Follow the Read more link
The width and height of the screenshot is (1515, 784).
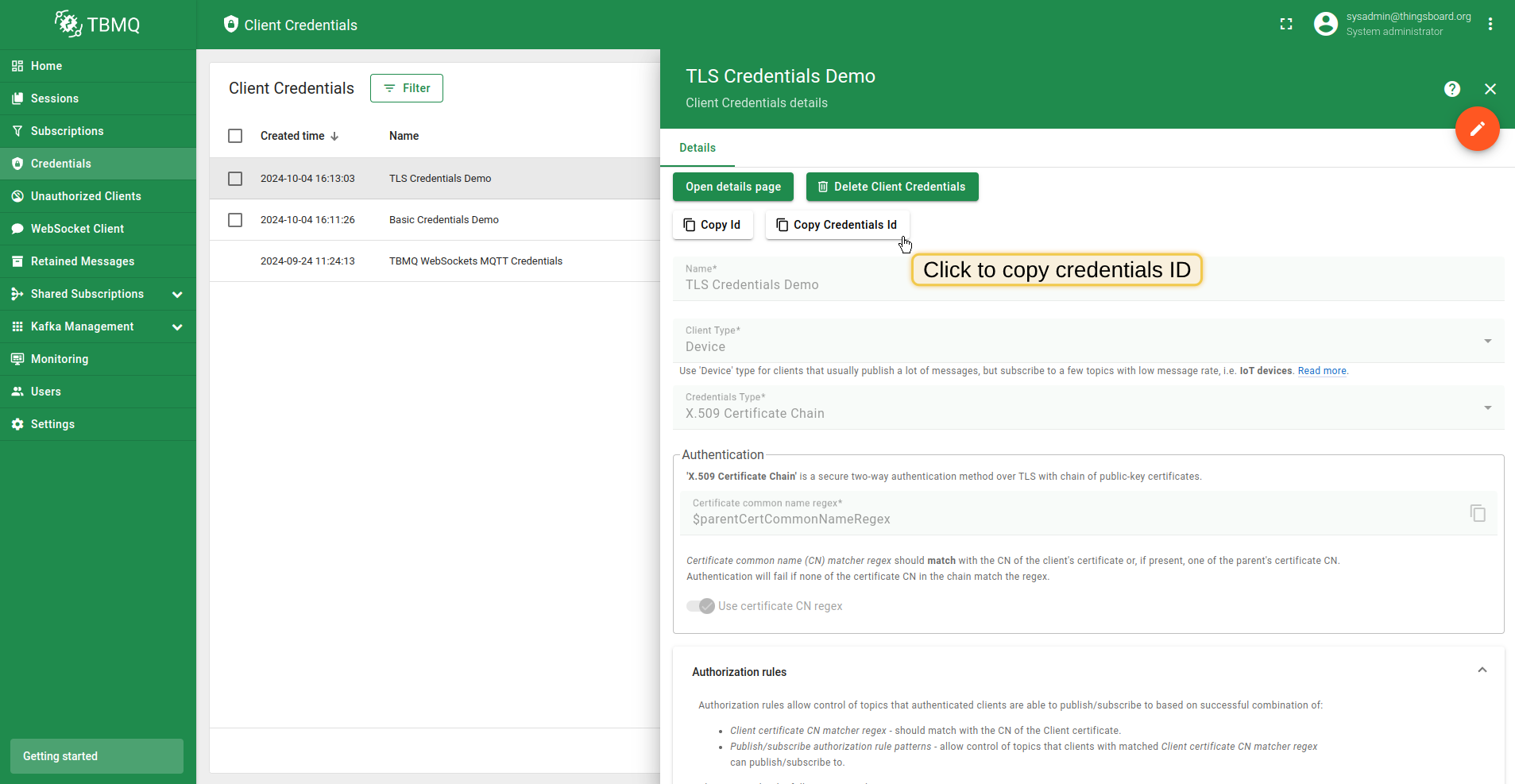tap(1321, 371)
